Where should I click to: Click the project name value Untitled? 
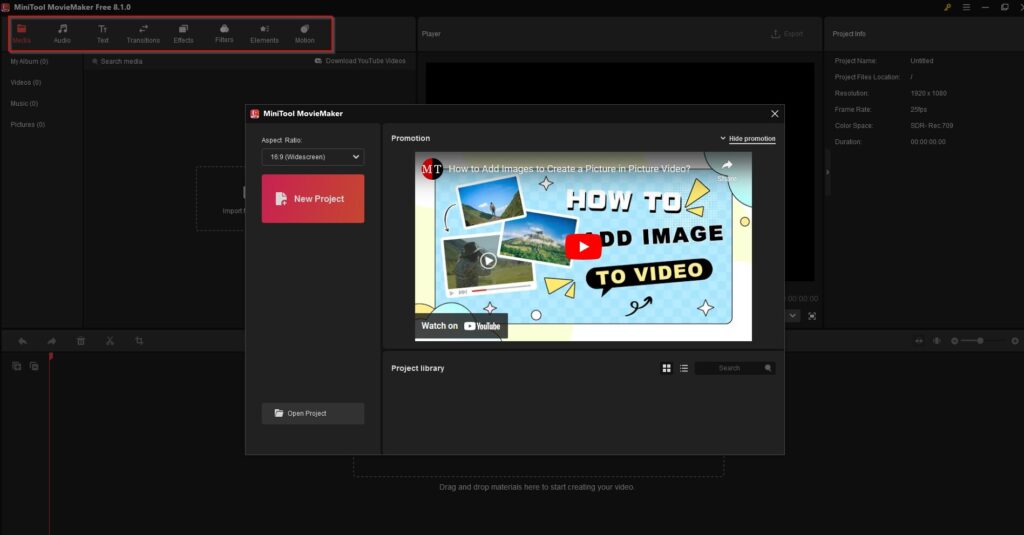921,61
